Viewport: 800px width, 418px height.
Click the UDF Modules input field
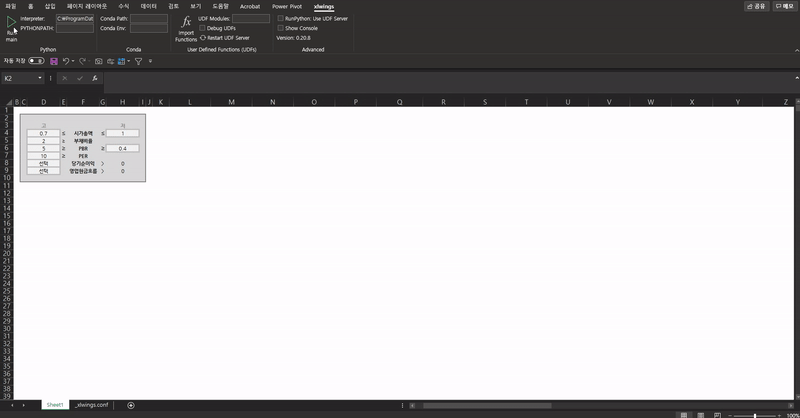[x=251, y=18]
